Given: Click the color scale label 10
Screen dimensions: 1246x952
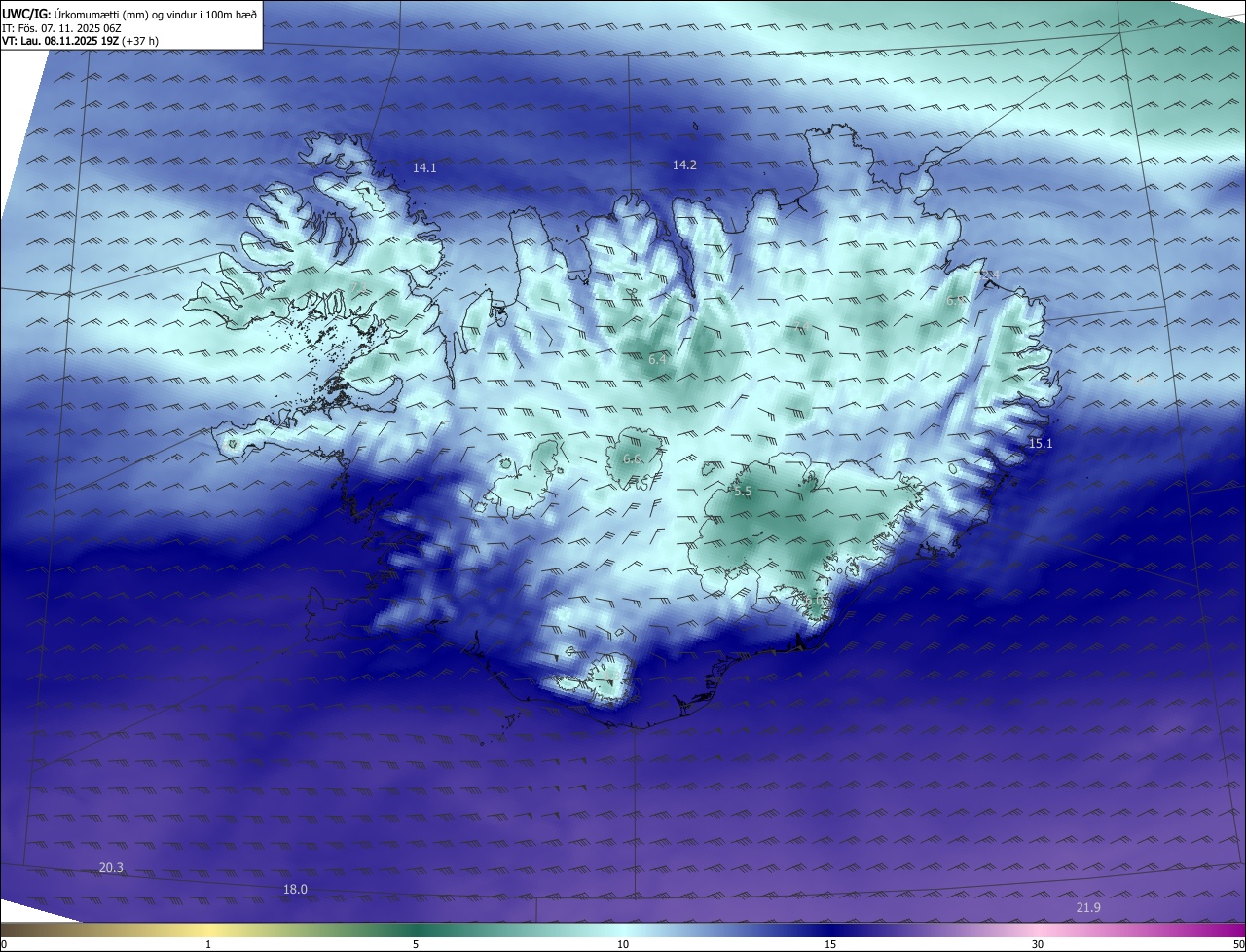Looking at the screenshot, I should [623, 944].
